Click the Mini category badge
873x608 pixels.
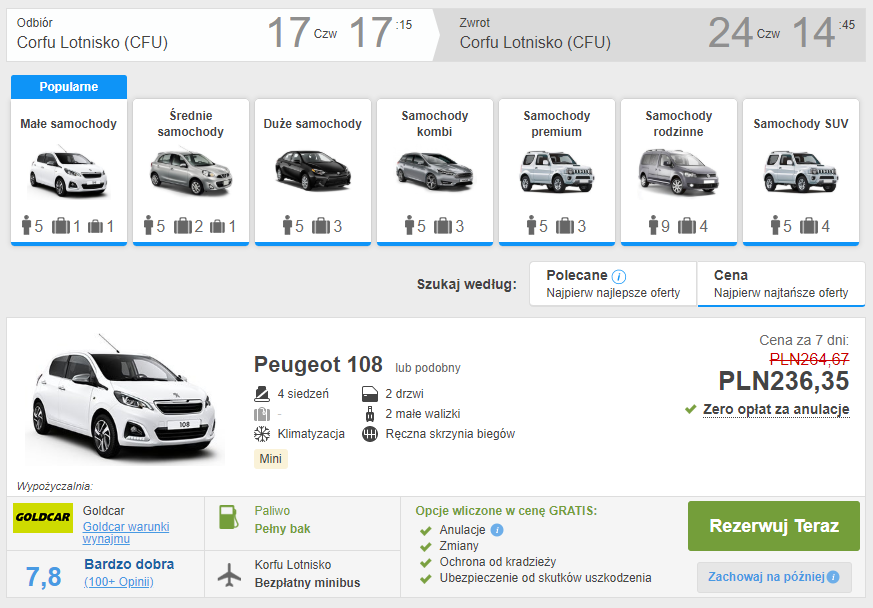pos(271,459)
